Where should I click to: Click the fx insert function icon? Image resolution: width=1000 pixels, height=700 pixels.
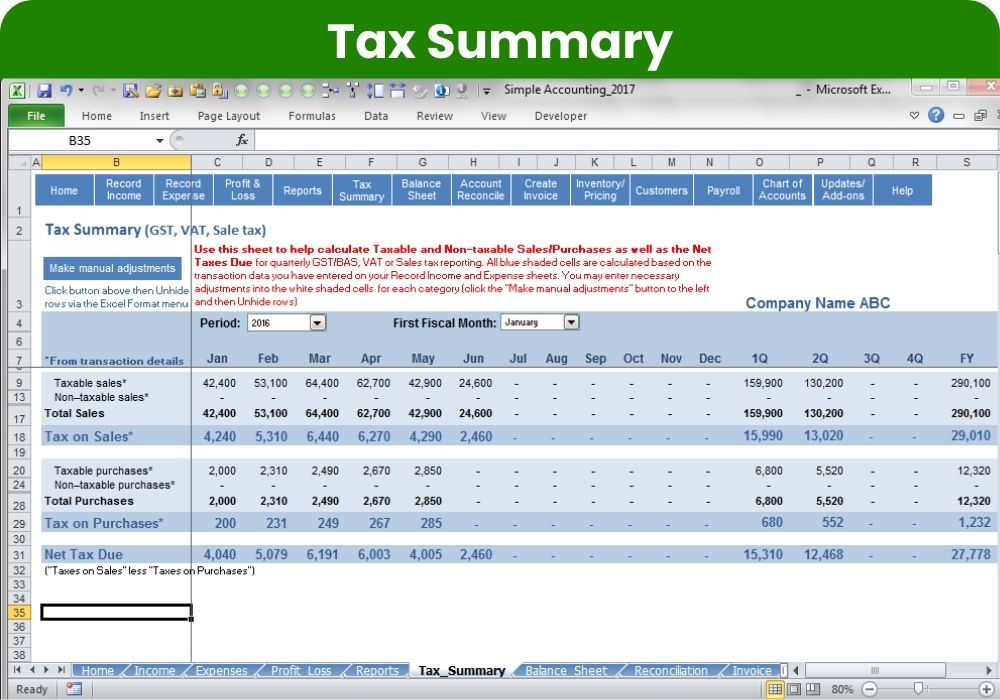[242, 141]
